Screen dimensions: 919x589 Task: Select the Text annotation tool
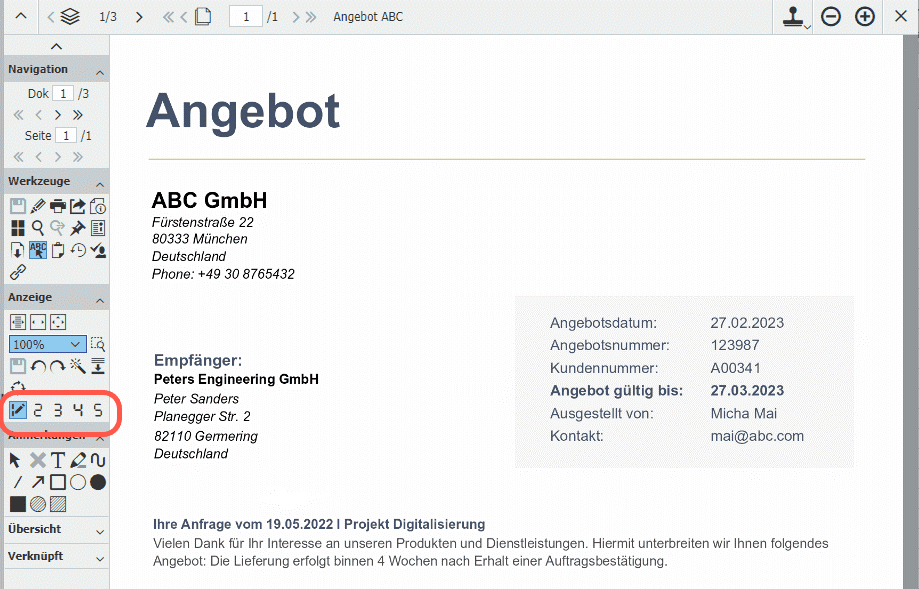[58, 459]
